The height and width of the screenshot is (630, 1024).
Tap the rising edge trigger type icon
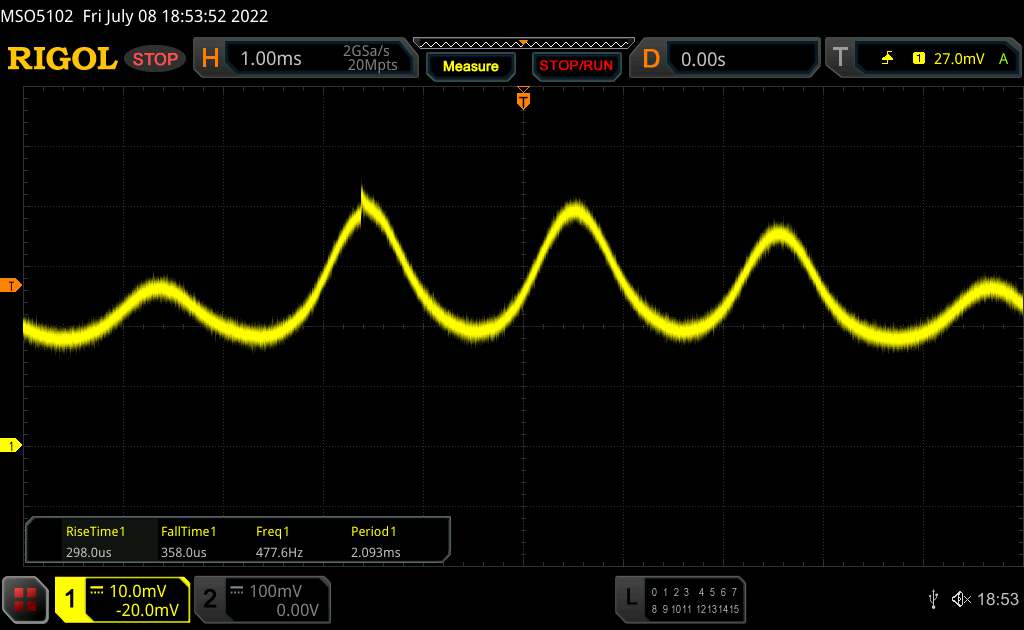887,59
